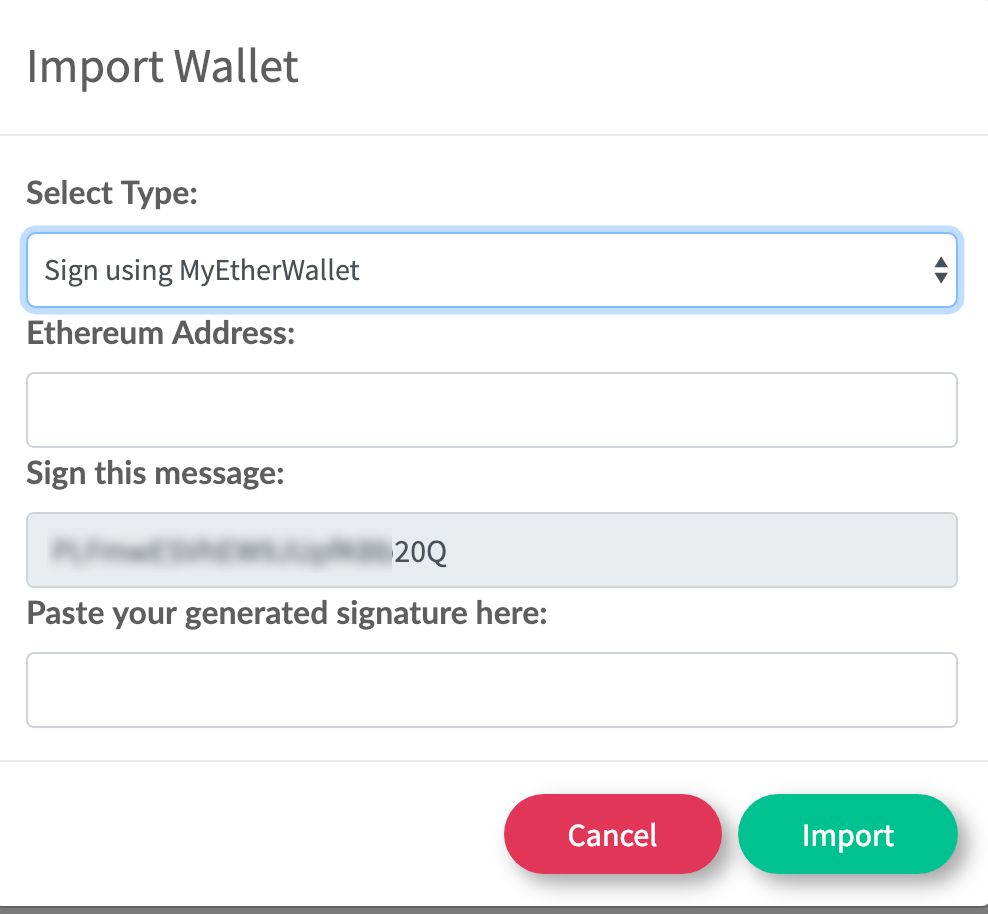Image resolution: width=988 pixels, height=914 pixels.
Task: Click the "Import Wallet" dialog title
Action: click(162, 67)
